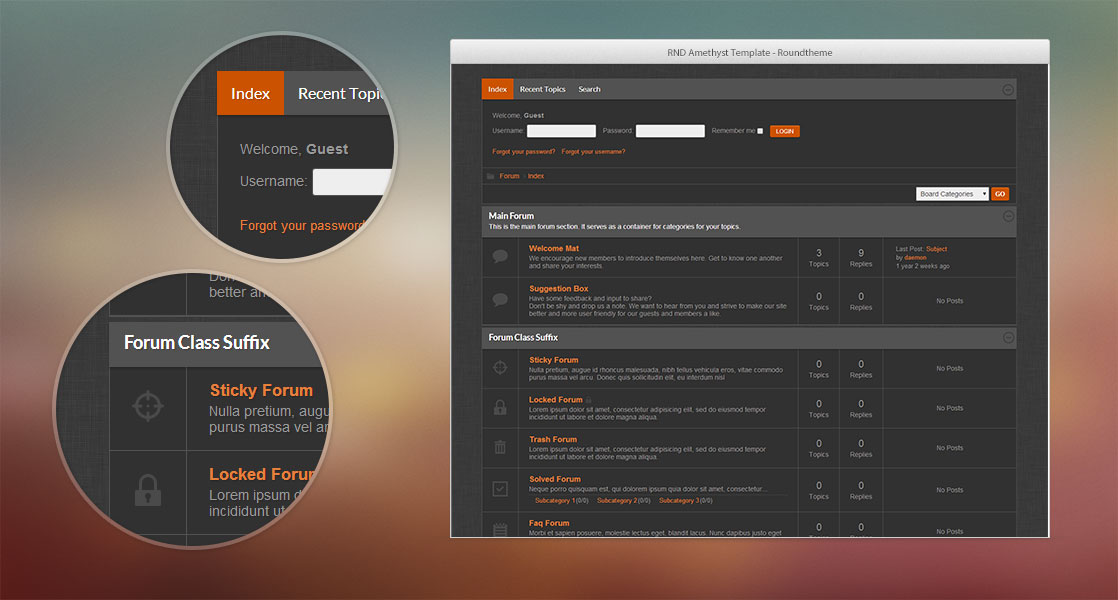
Task: Switch to the Recent Topics tab in the forum window
Action: tap(543, 89)
